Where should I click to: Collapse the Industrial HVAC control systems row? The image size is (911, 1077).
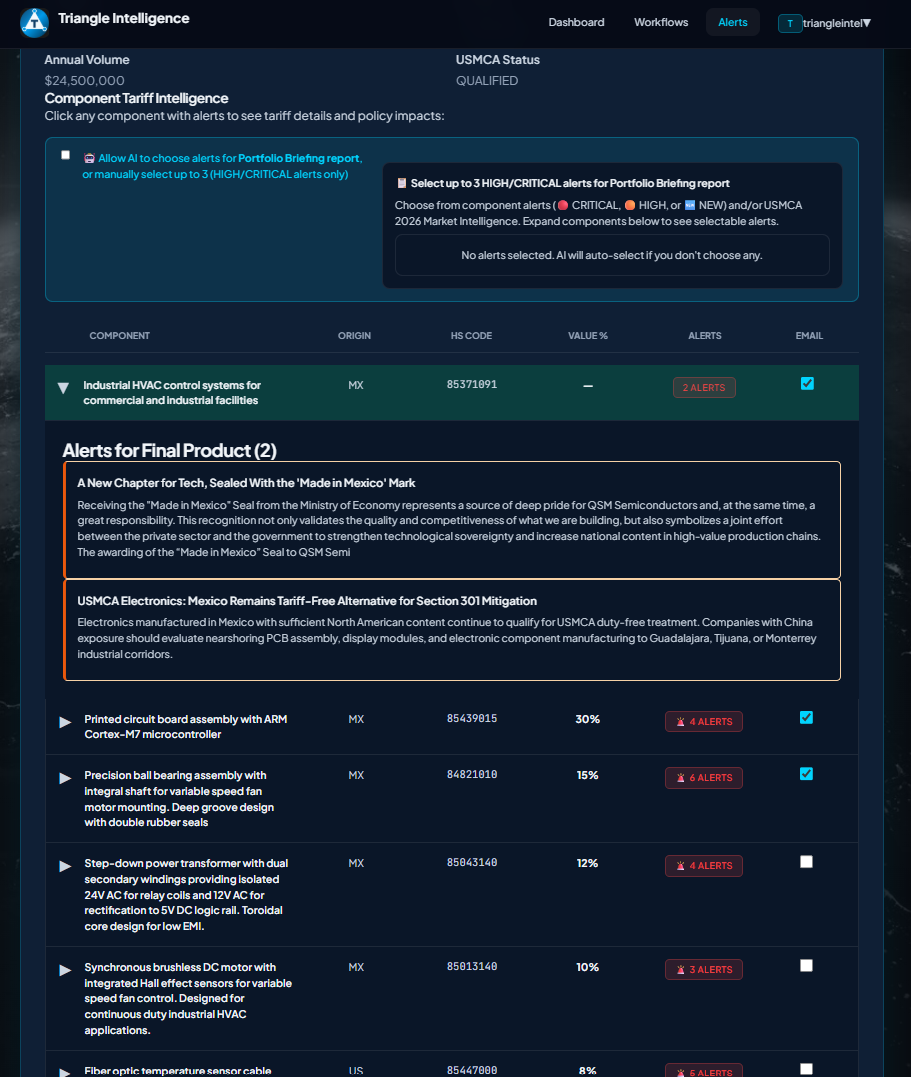(x=64, y=388)
